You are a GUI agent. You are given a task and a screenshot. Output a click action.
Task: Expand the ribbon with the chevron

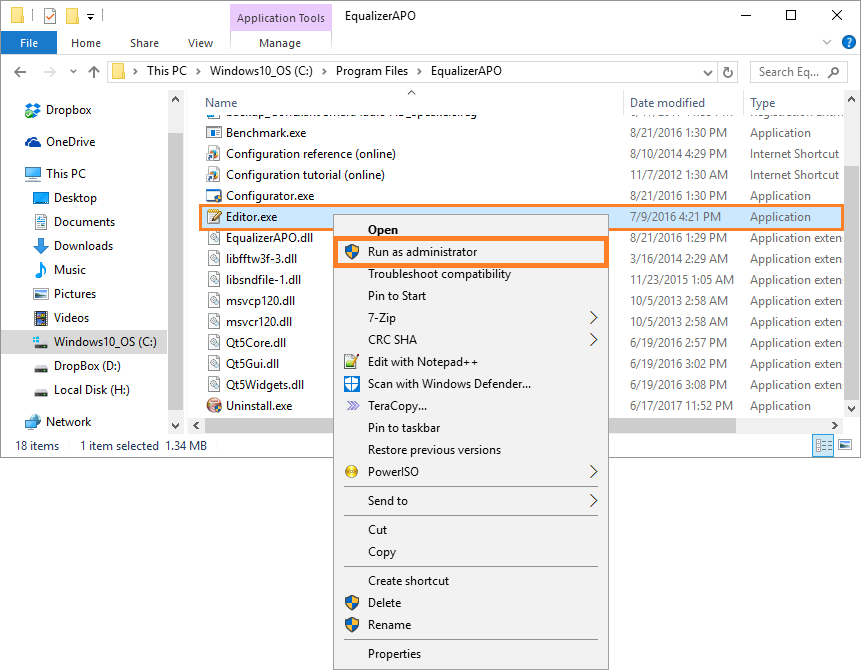827,42
